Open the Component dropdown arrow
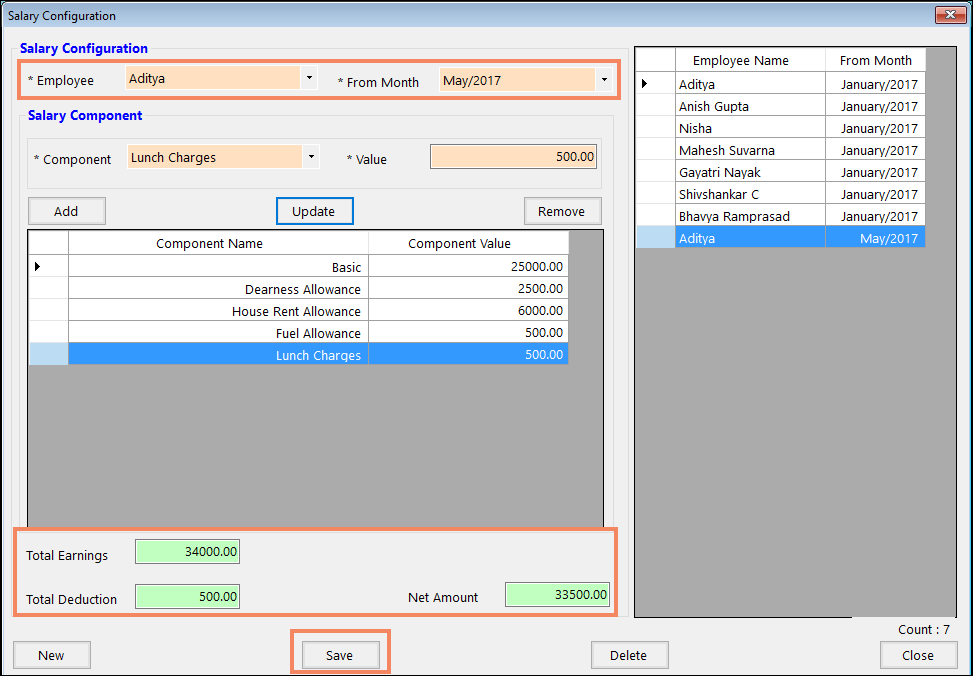Viewport: 973px width, 676px height. point(312,157)
